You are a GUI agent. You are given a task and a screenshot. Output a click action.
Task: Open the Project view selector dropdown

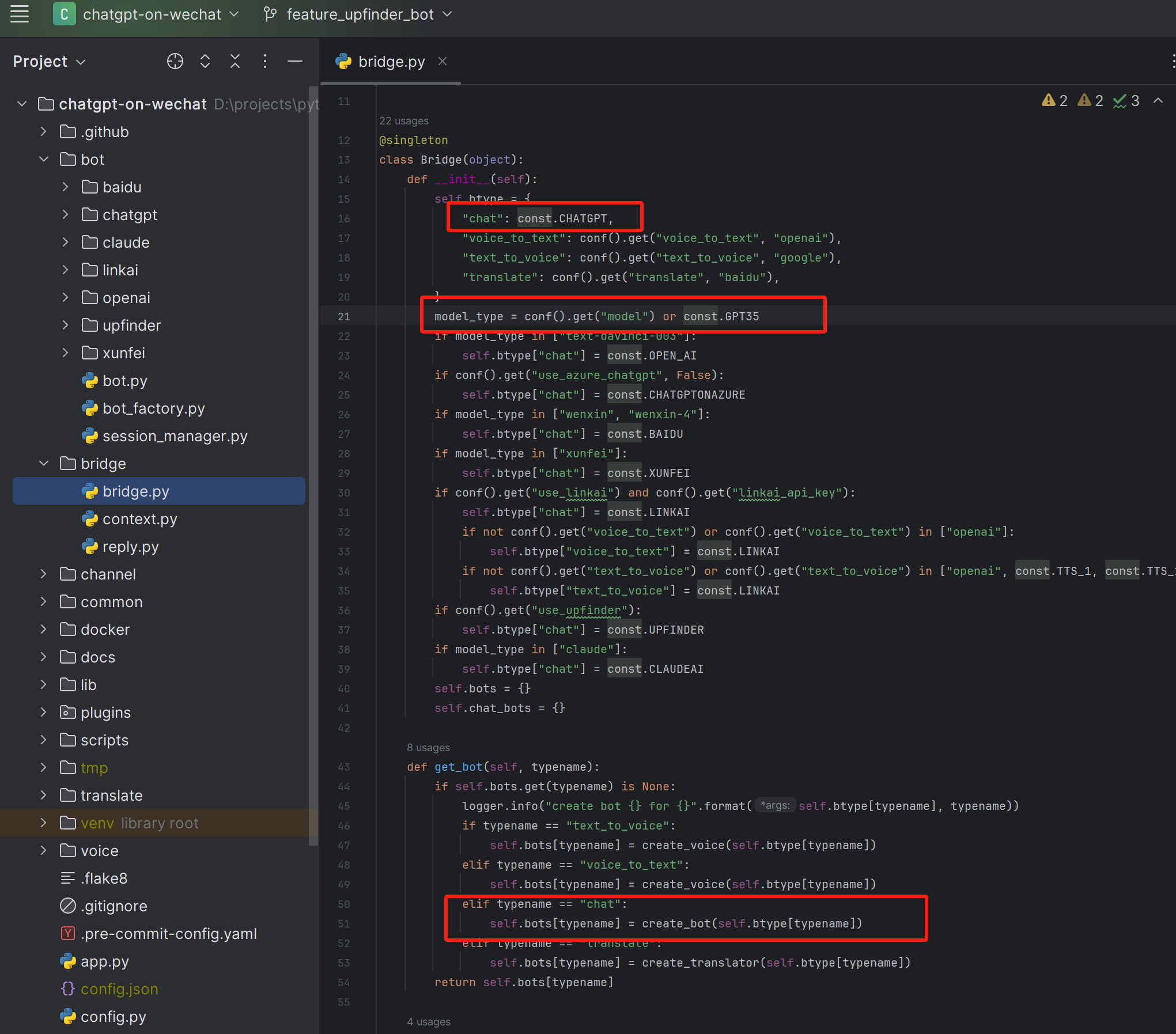(49, 61)
